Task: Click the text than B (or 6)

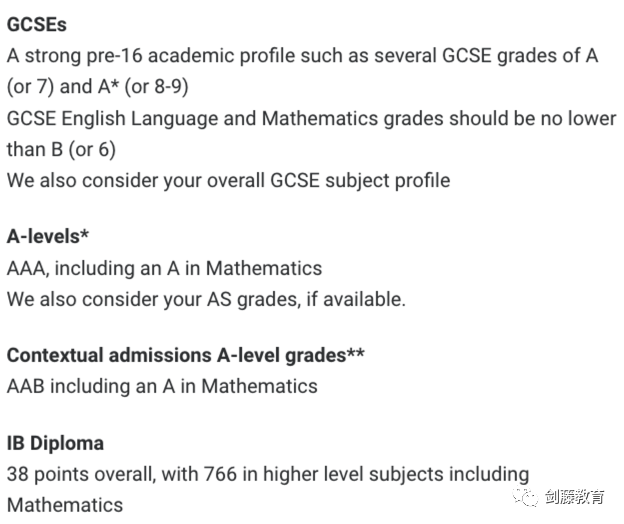Action: point(61,150)
